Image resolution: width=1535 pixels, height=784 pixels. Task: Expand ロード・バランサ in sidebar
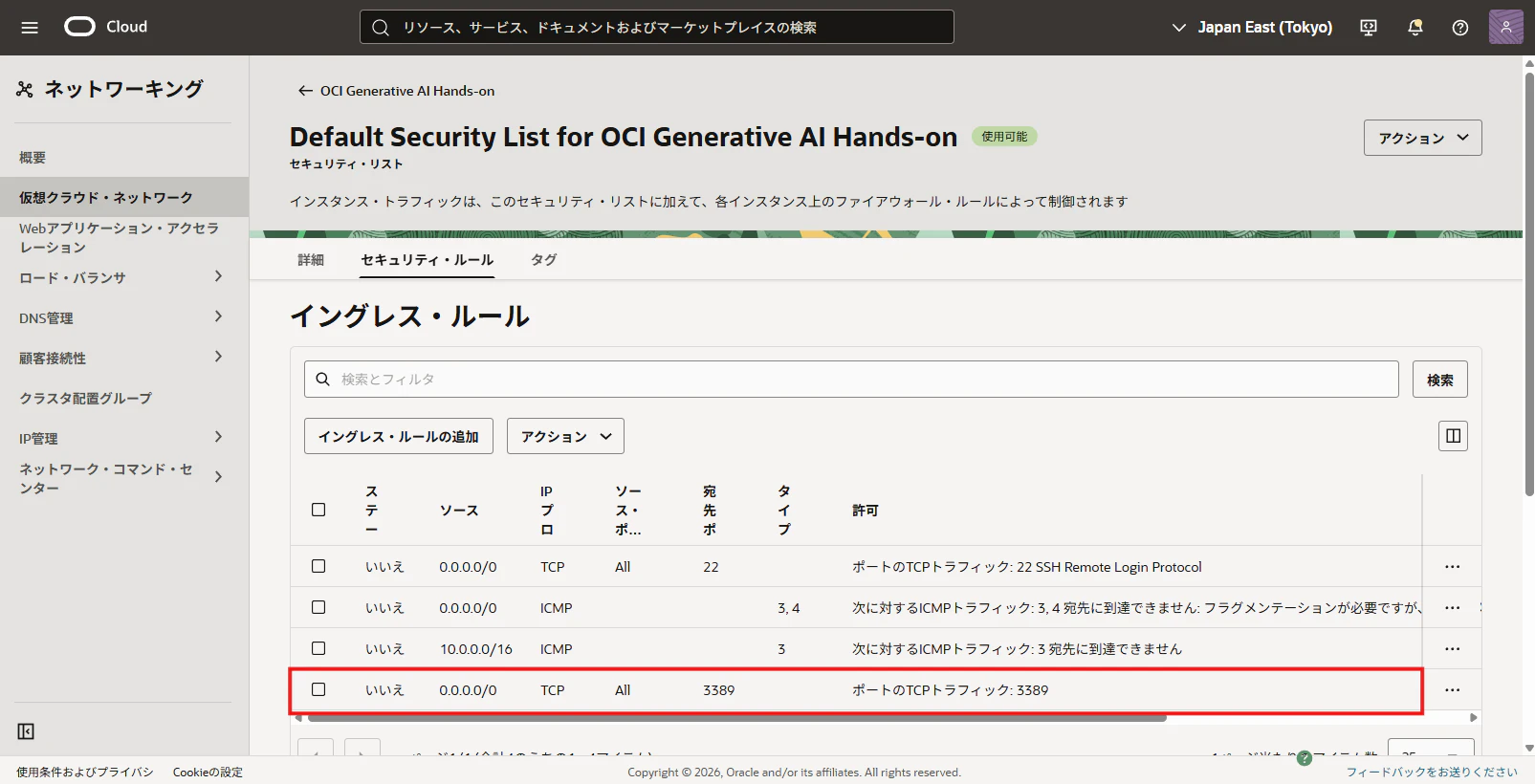(218, 276)
